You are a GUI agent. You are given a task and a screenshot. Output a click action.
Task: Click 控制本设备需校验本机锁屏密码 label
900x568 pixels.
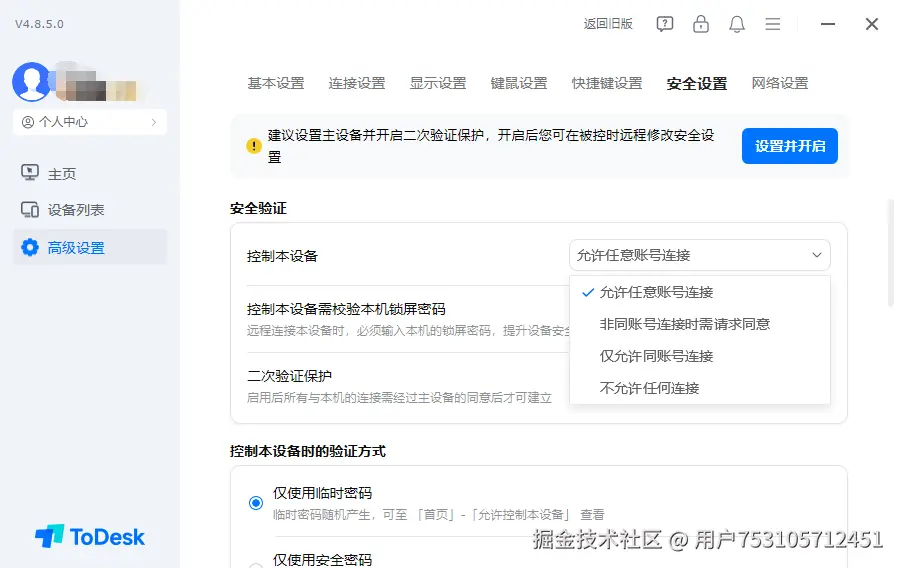click(346, 309)
